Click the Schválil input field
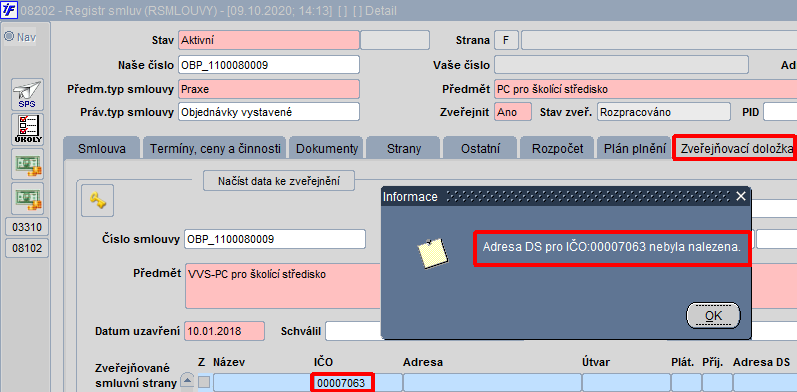The width and height of the screenshot is (797, 392). [353, 331]
